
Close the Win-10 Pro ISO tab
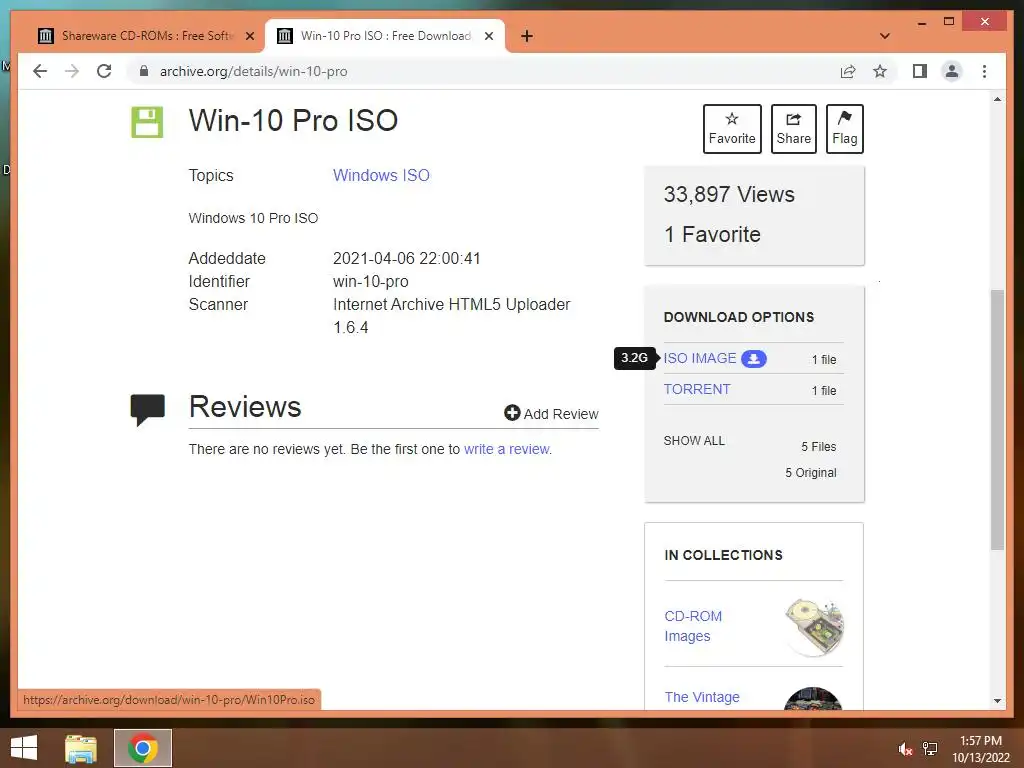(x=488, y=36)
